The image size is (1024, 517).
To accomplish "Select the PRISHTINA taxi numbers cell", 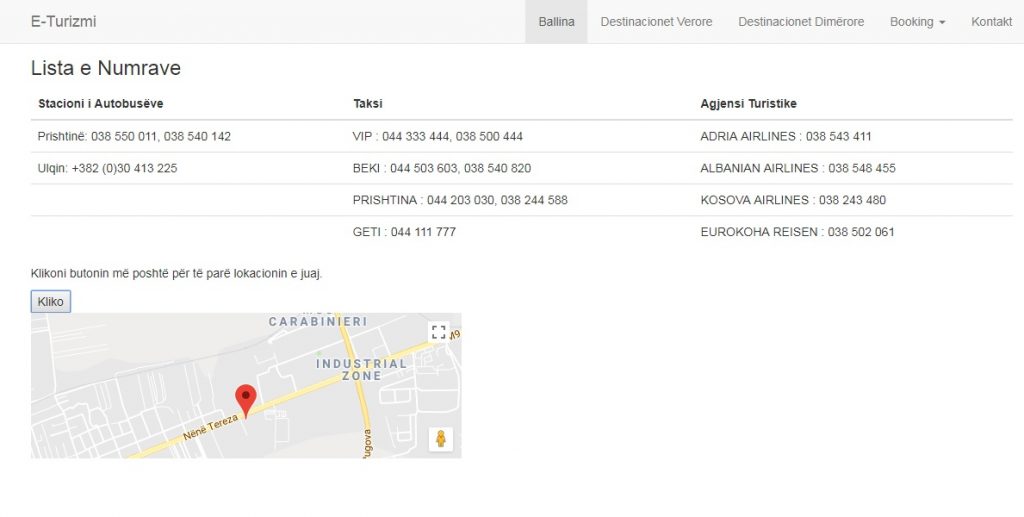I will [520, 200].
